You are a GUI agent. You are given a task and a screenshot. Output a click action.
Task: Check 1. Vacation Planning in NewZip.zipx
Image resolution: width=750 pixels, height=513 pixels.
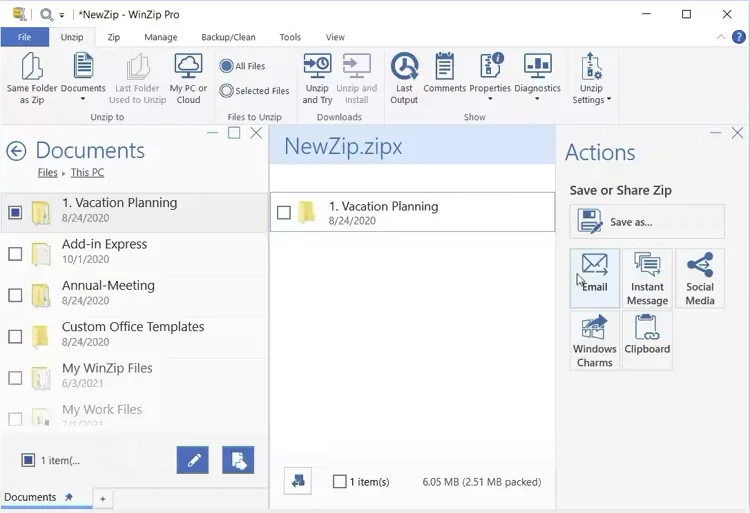(x=284, y=212)
